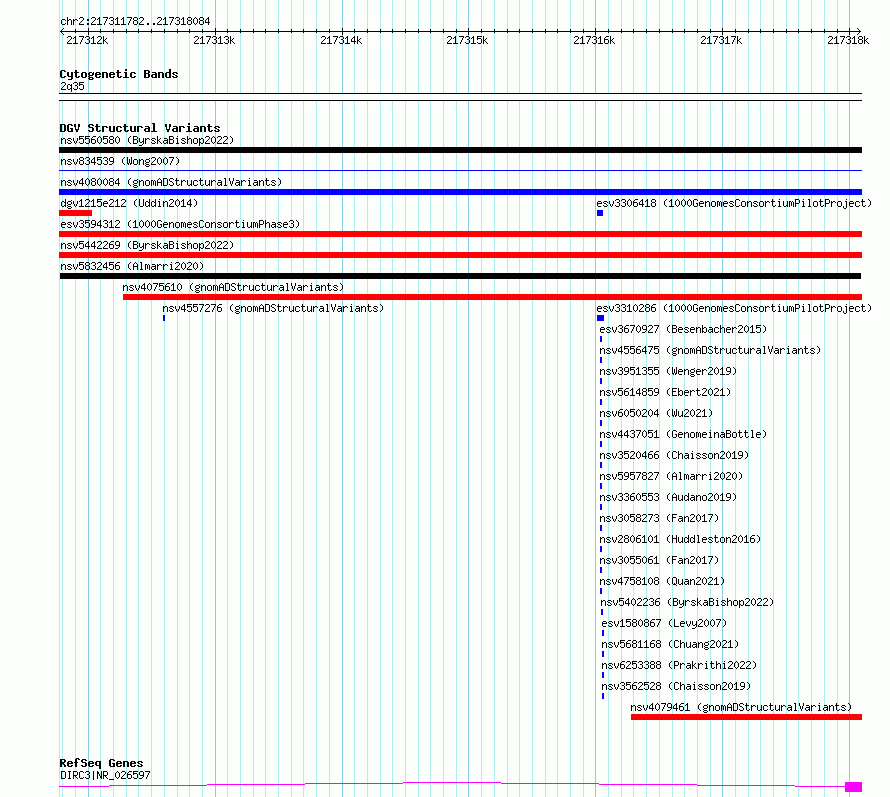The image size is (890, 797).
Task: Click the RefSeq Genes track title
Action: [101, 764]
